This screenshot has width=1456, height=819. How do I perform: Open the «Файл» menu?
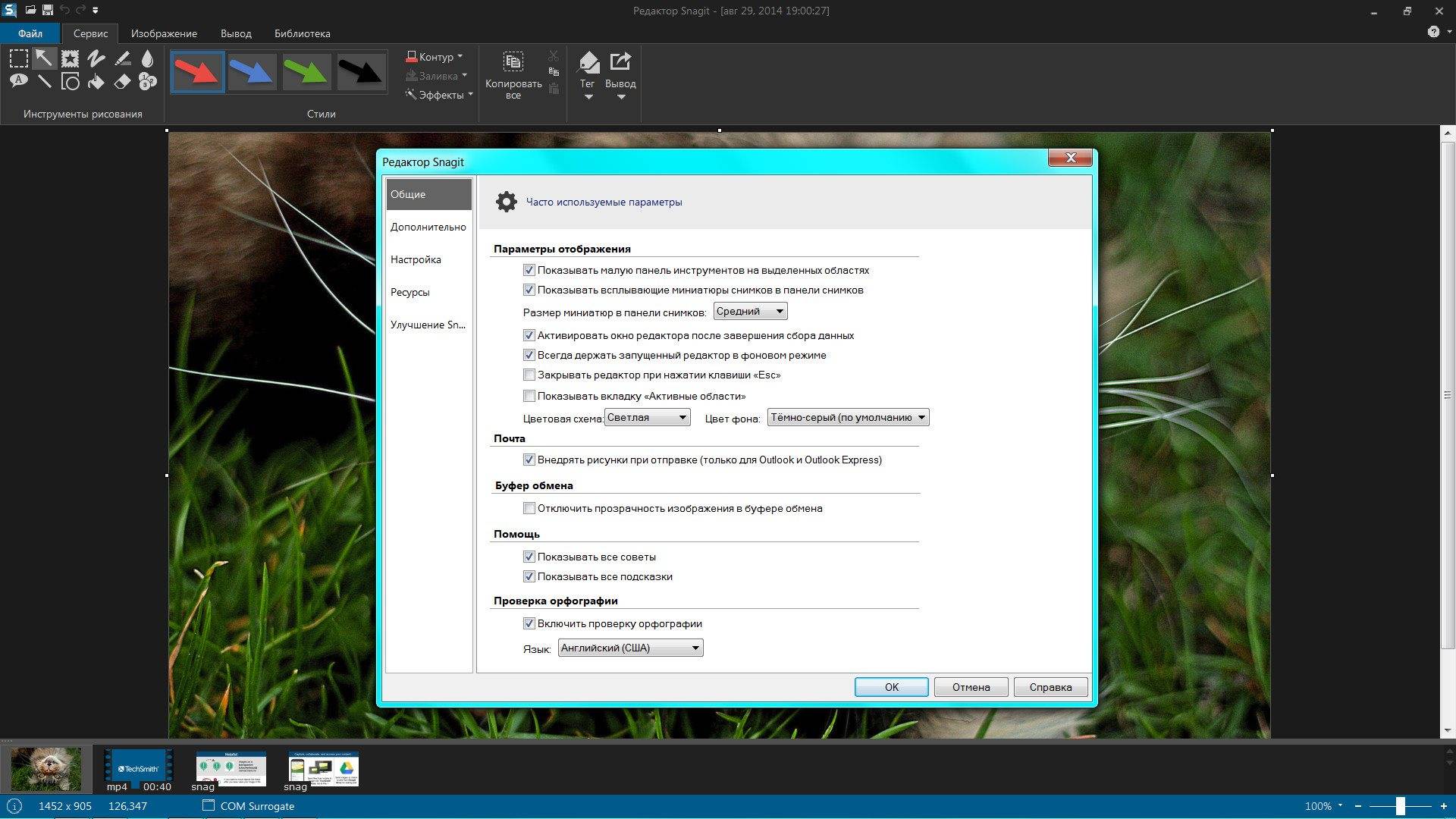30,33
